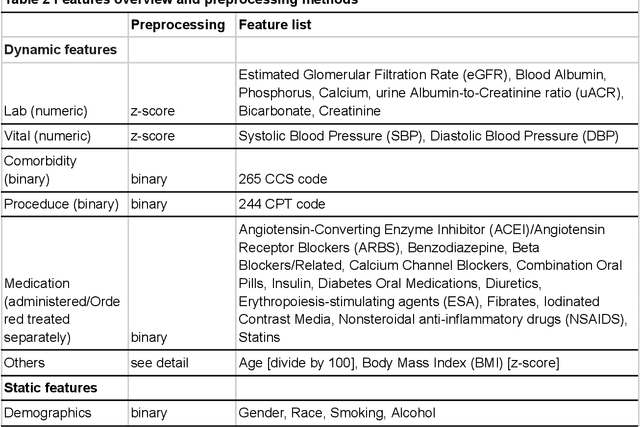Click the "Comorbidity (binary)" row label

pos(40,169)
